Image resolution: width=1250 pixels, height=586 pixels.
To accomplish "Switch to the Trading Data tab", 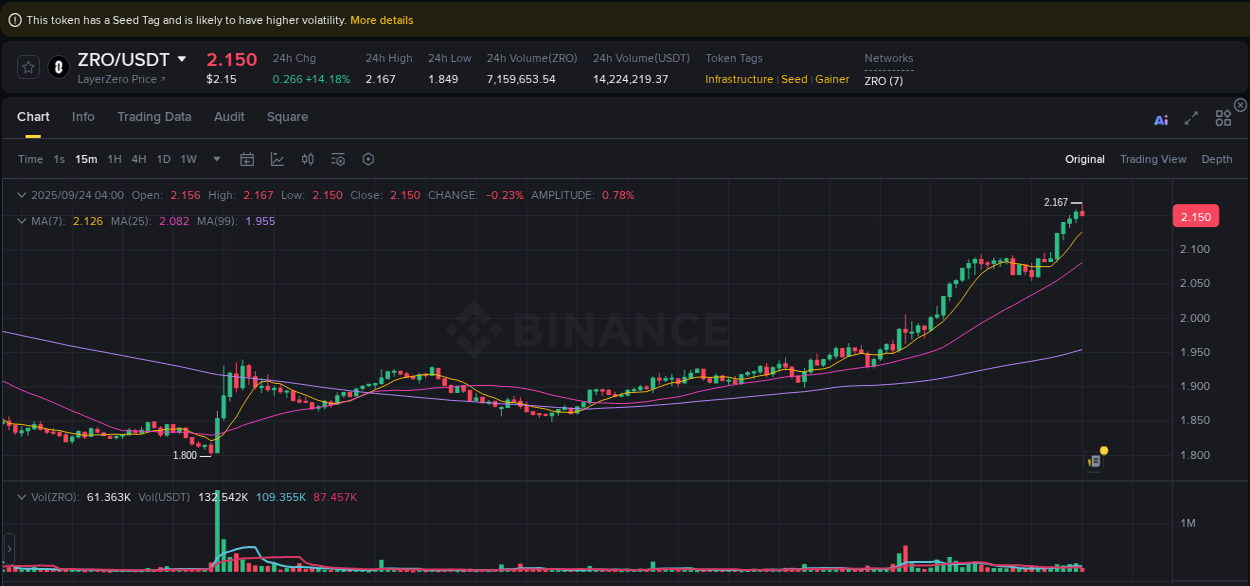I will tap(154, 117).
